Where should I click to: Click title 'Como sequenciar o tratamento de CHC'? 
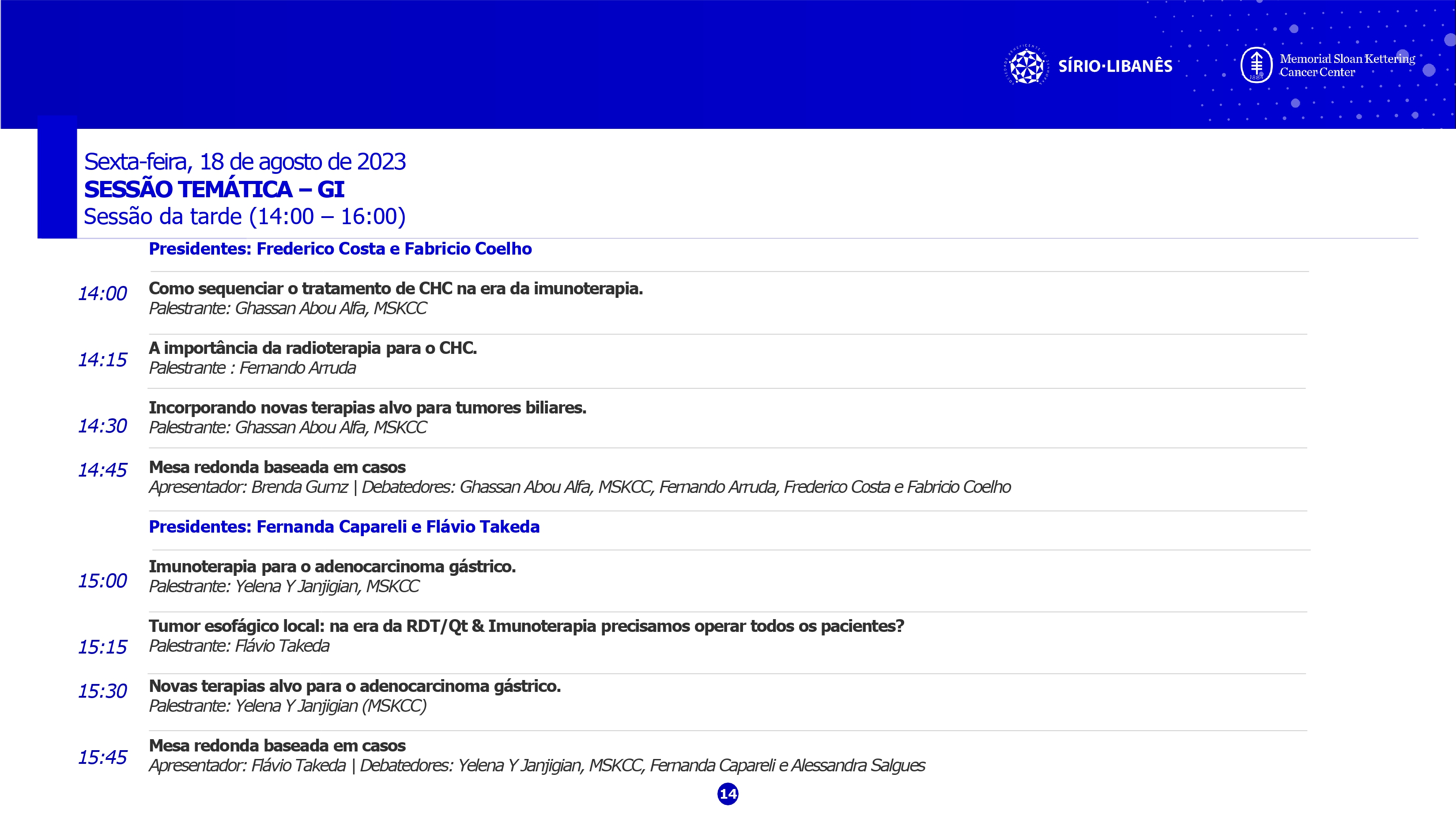coord(396,288)
